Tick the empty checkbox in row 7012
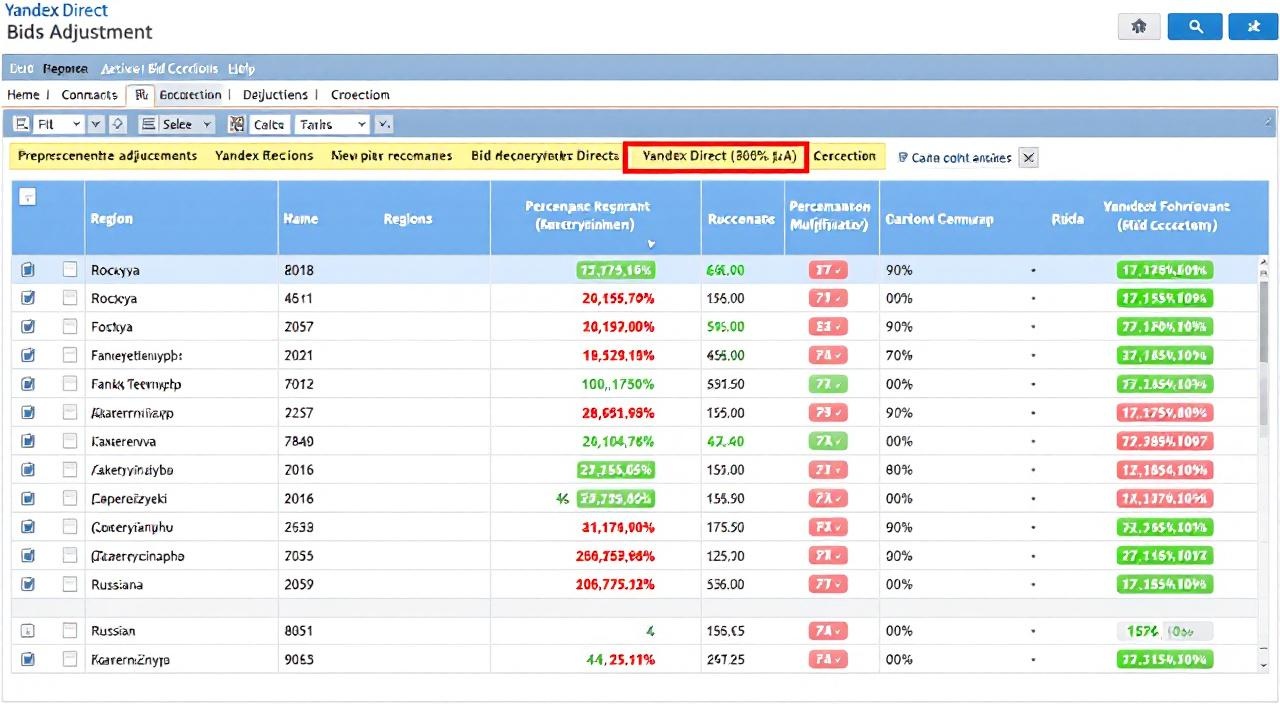 click(x=70, y=384)
